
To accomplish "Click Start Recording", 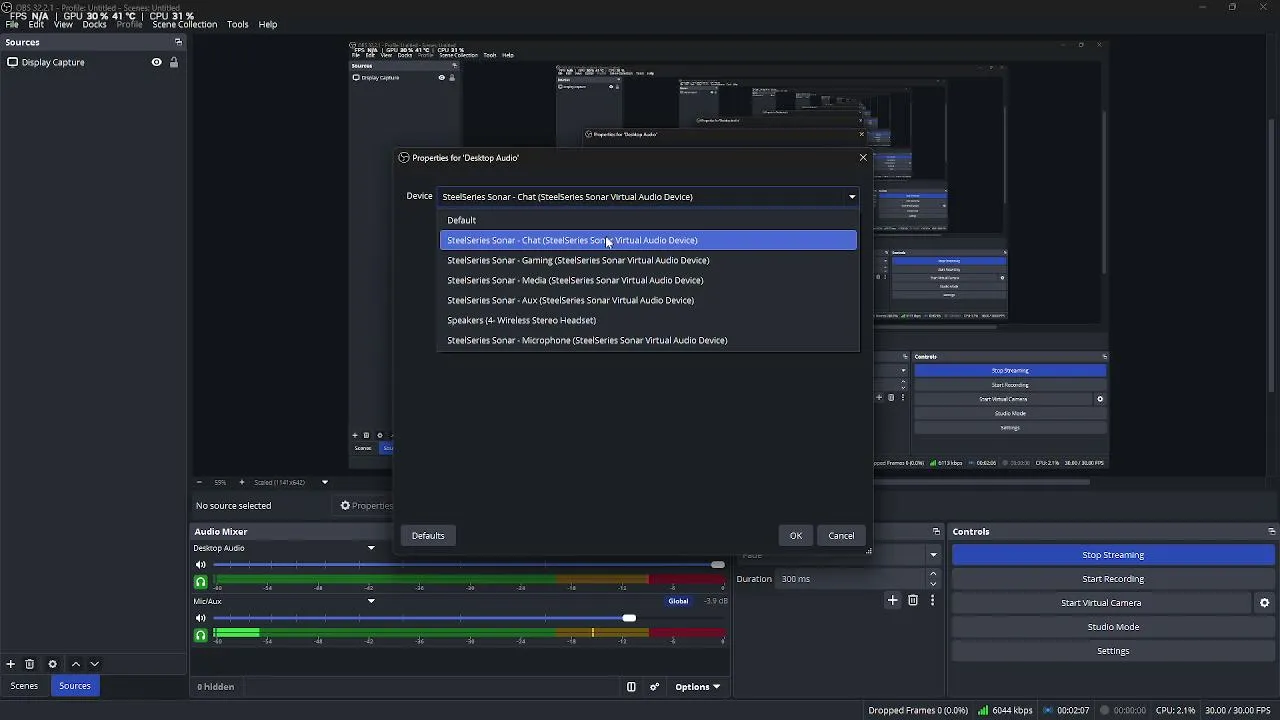I will (1113, 579).
